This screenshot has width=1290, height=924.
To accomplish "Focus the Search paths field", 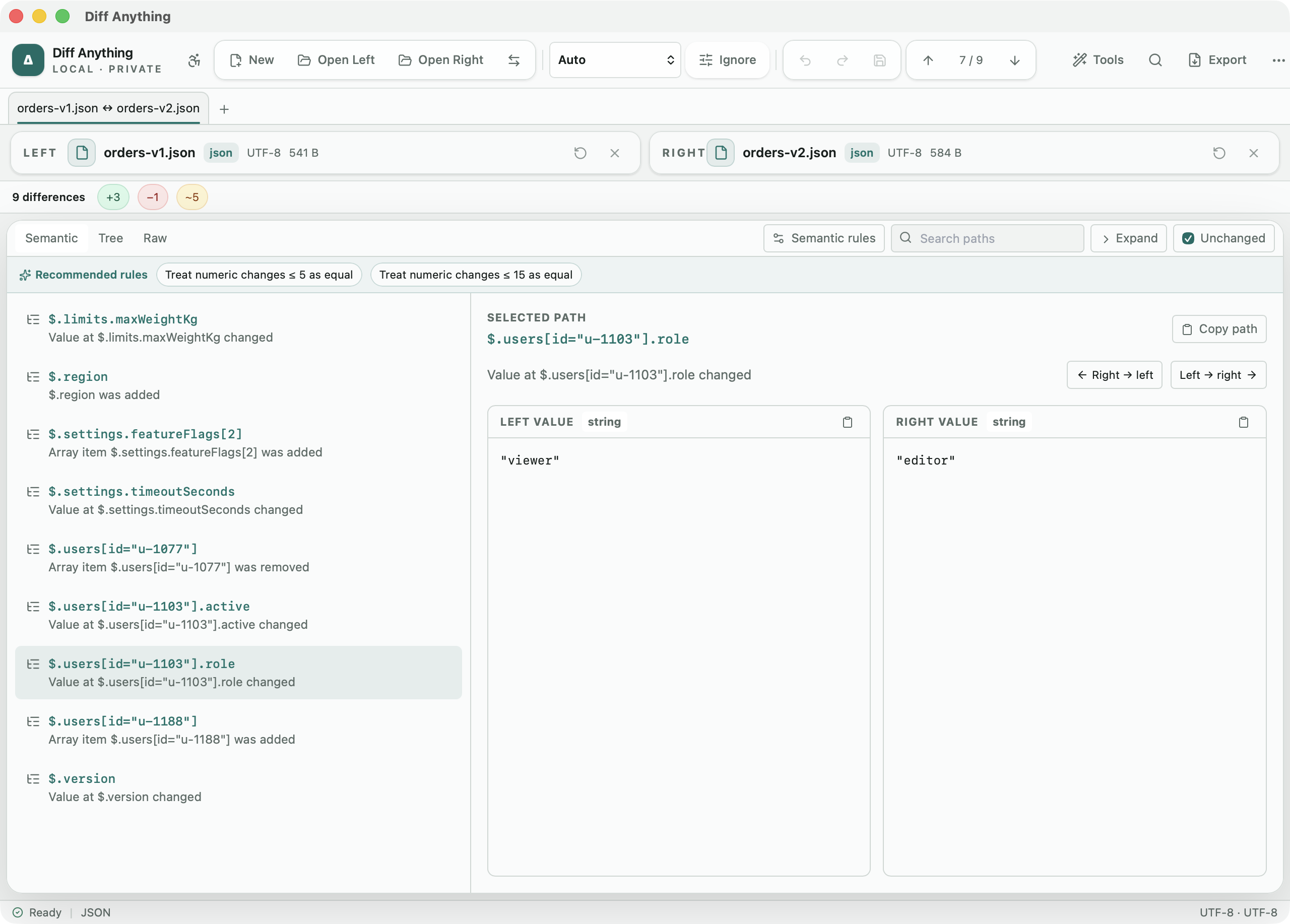I will coord(987,238).
